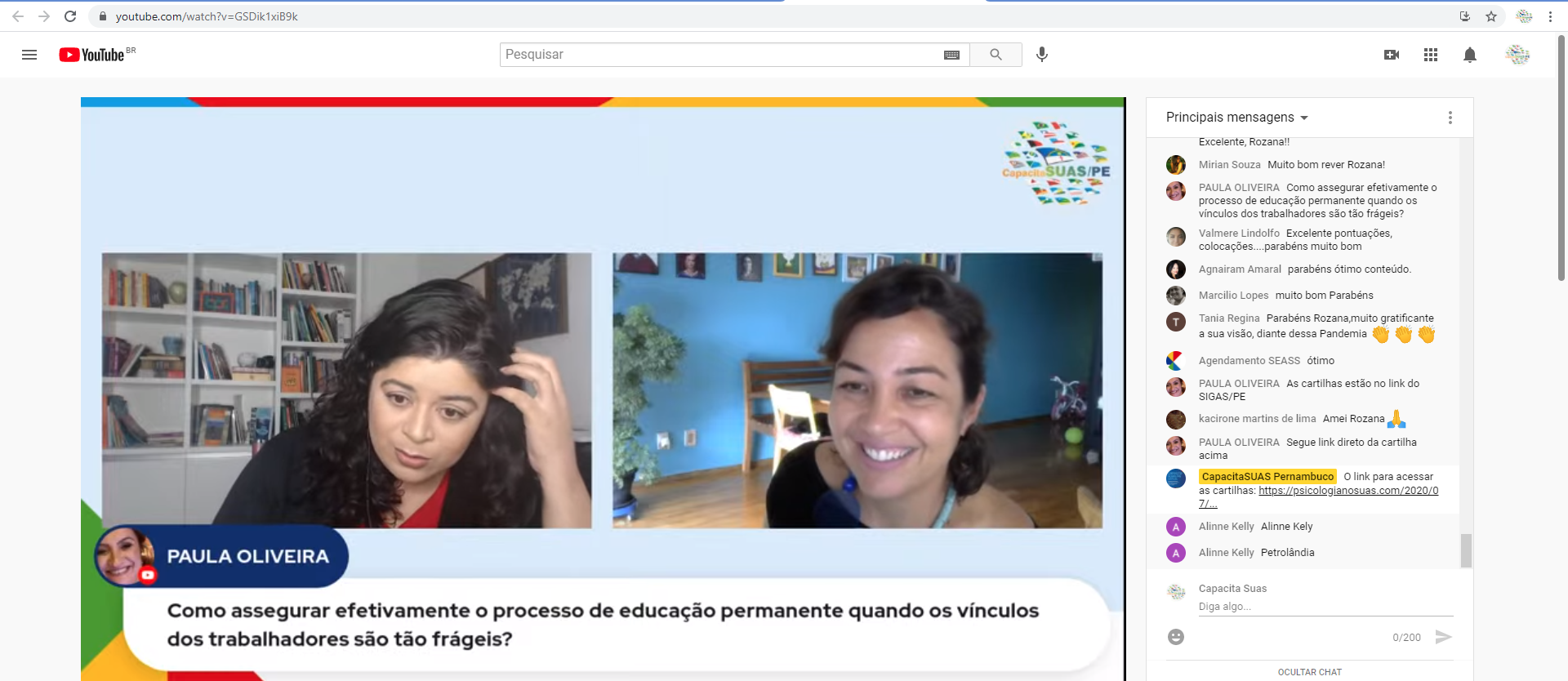
Task: Click the send message arrow in chat
Action: click(1443, 637)
